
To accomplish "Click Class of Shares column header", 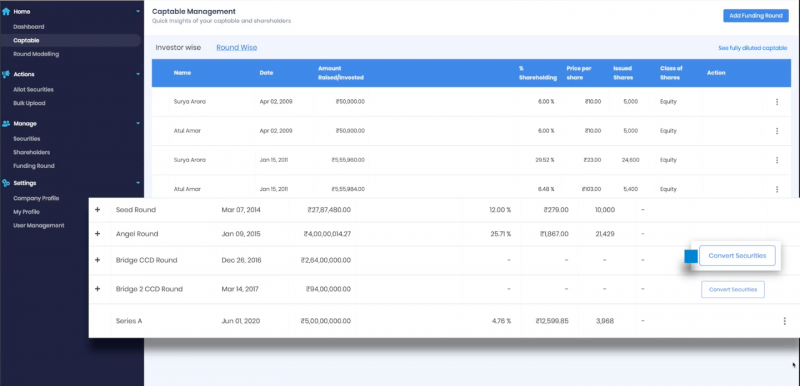I will [671, 73].
